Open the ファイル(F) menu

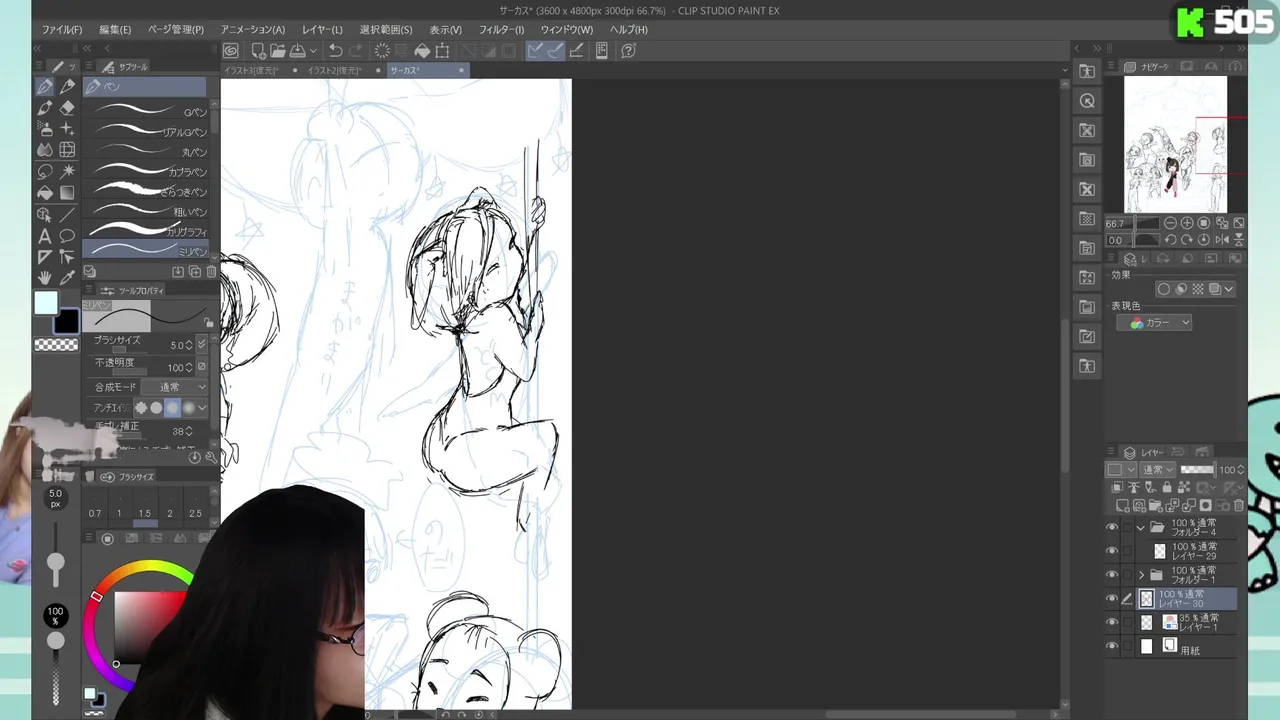62,30
